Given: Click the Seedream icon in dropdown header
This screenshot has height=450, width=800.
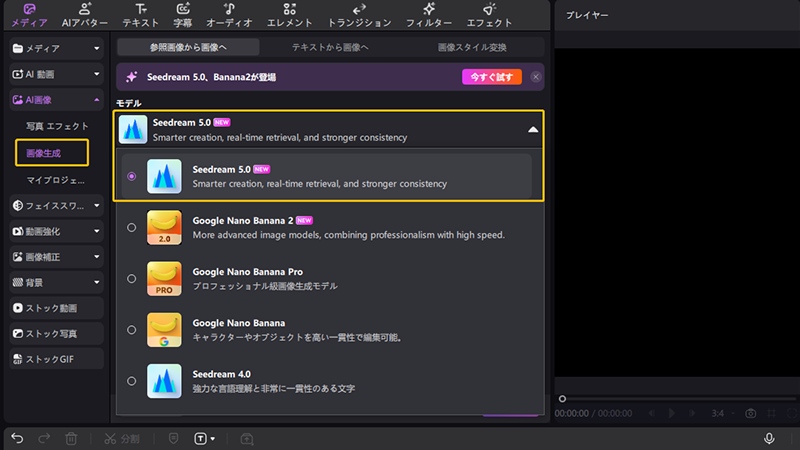Looking at the screenshot, I should tap(133, 130).
